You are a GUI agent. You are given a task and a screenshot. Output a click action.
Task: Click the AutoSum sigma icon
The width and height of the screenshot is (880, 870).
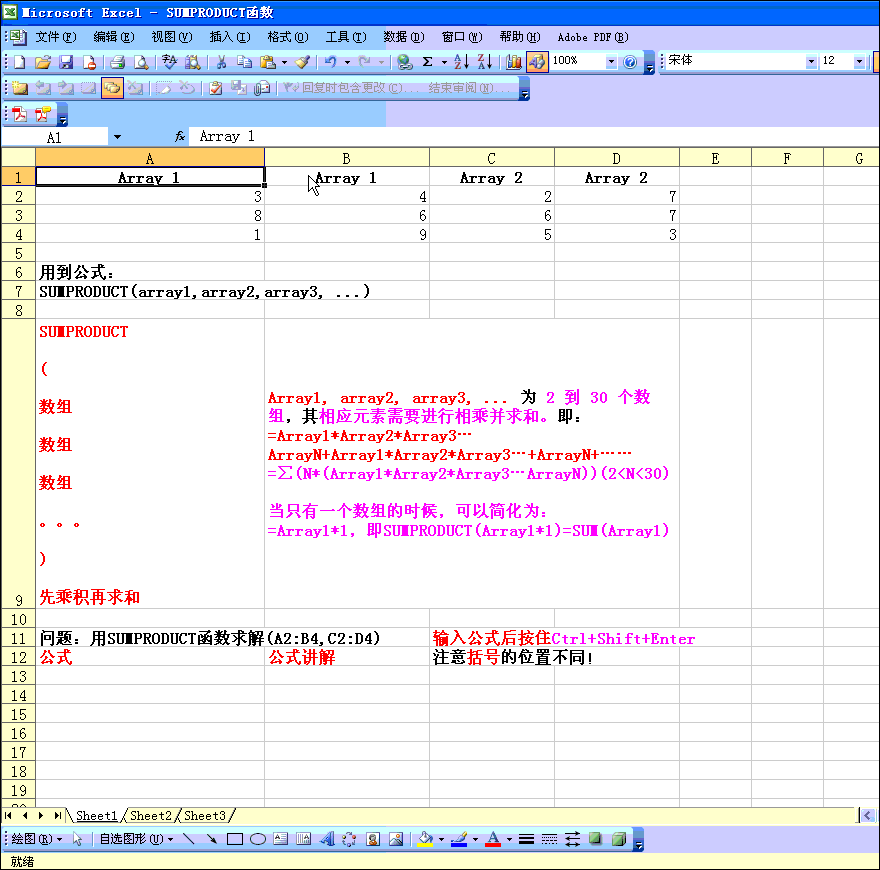click(x=427, y=62)
